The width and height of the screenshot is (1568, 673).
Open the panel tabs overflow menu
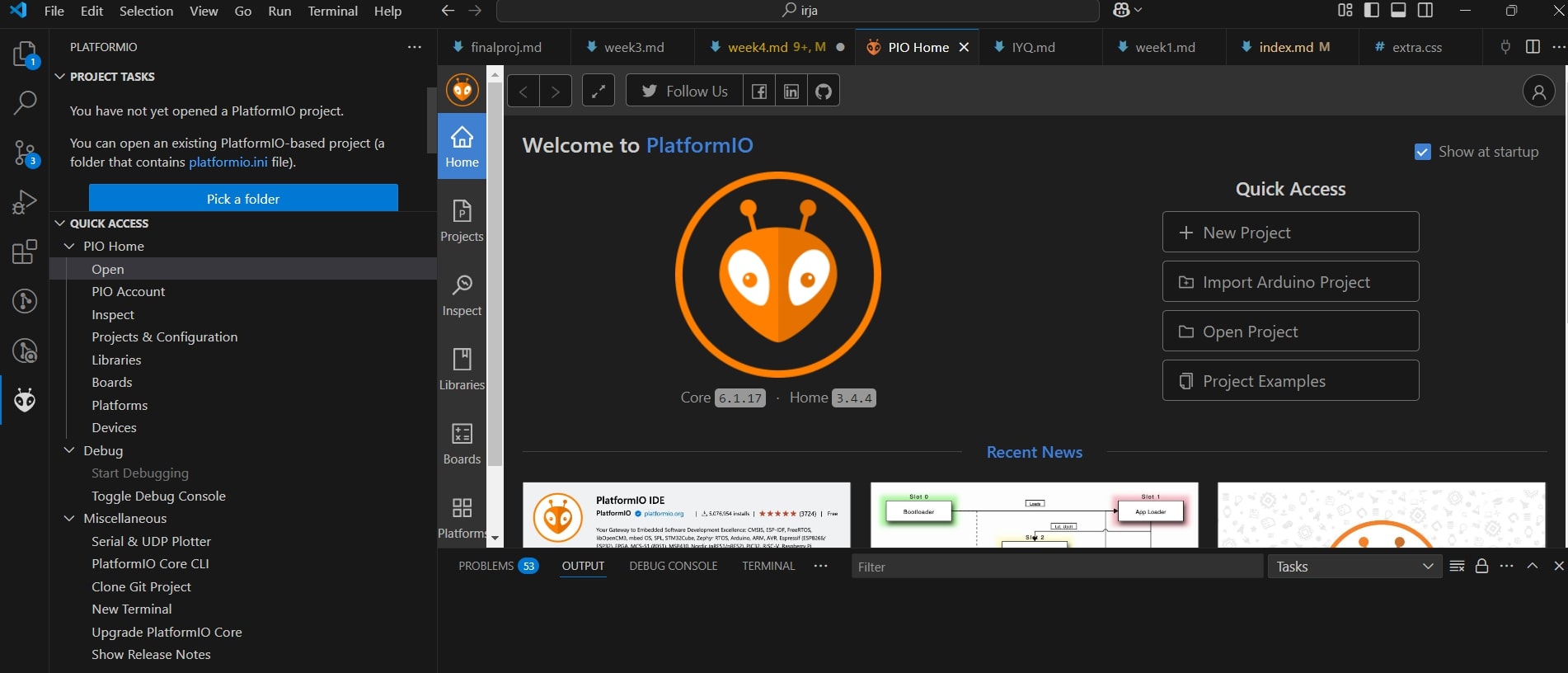[x=820, y=566]
